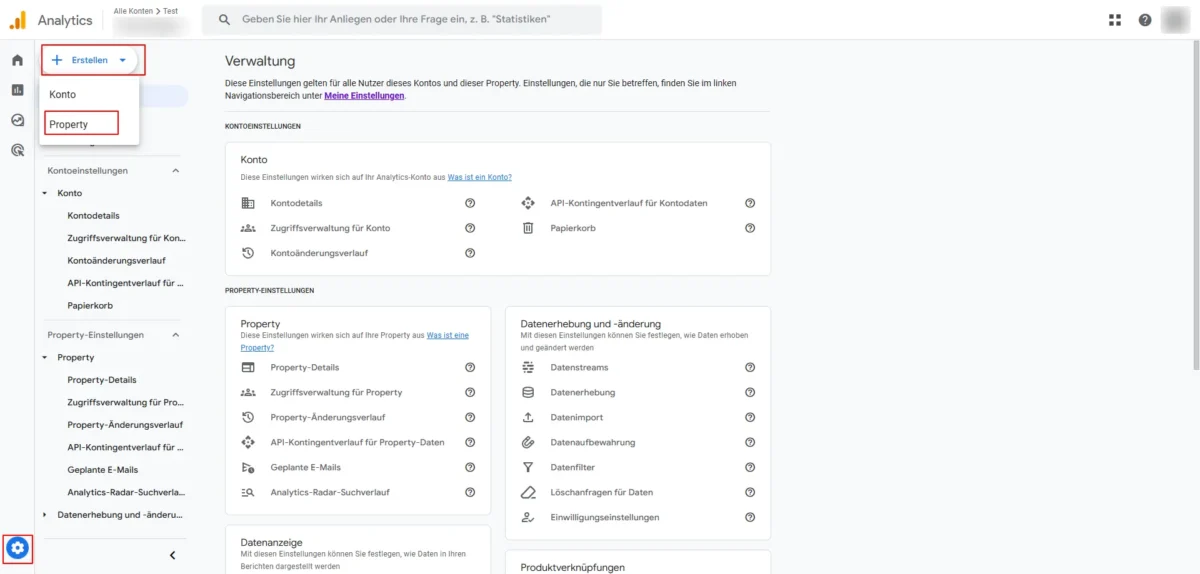The image size is (1200, 574).
Task: Collapse the Konto tree node
Action: (45, 193)
